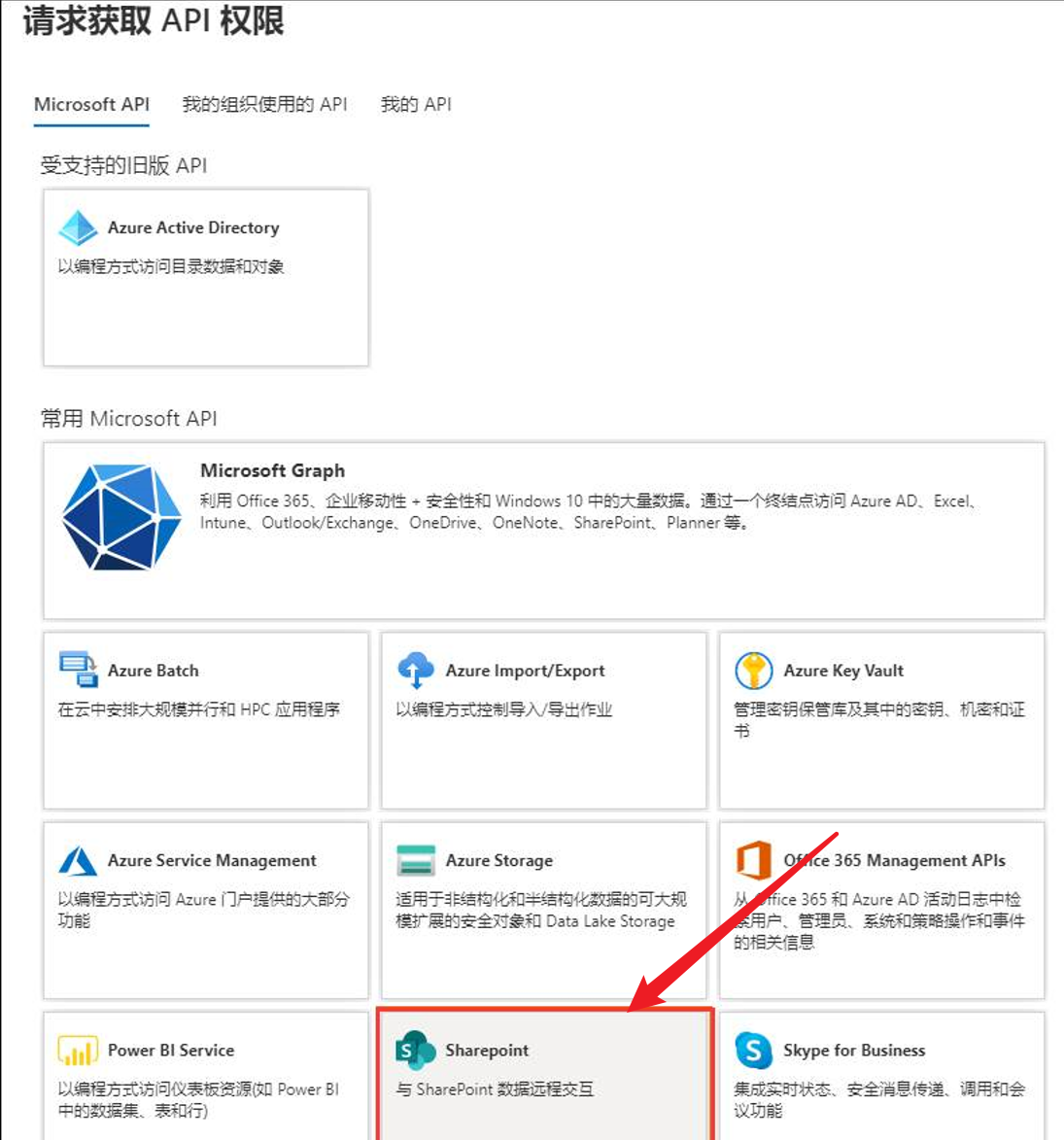The image size is (1064, 1140).
Task: Select the Azure Active Directory title
Action: coord(193,227)
